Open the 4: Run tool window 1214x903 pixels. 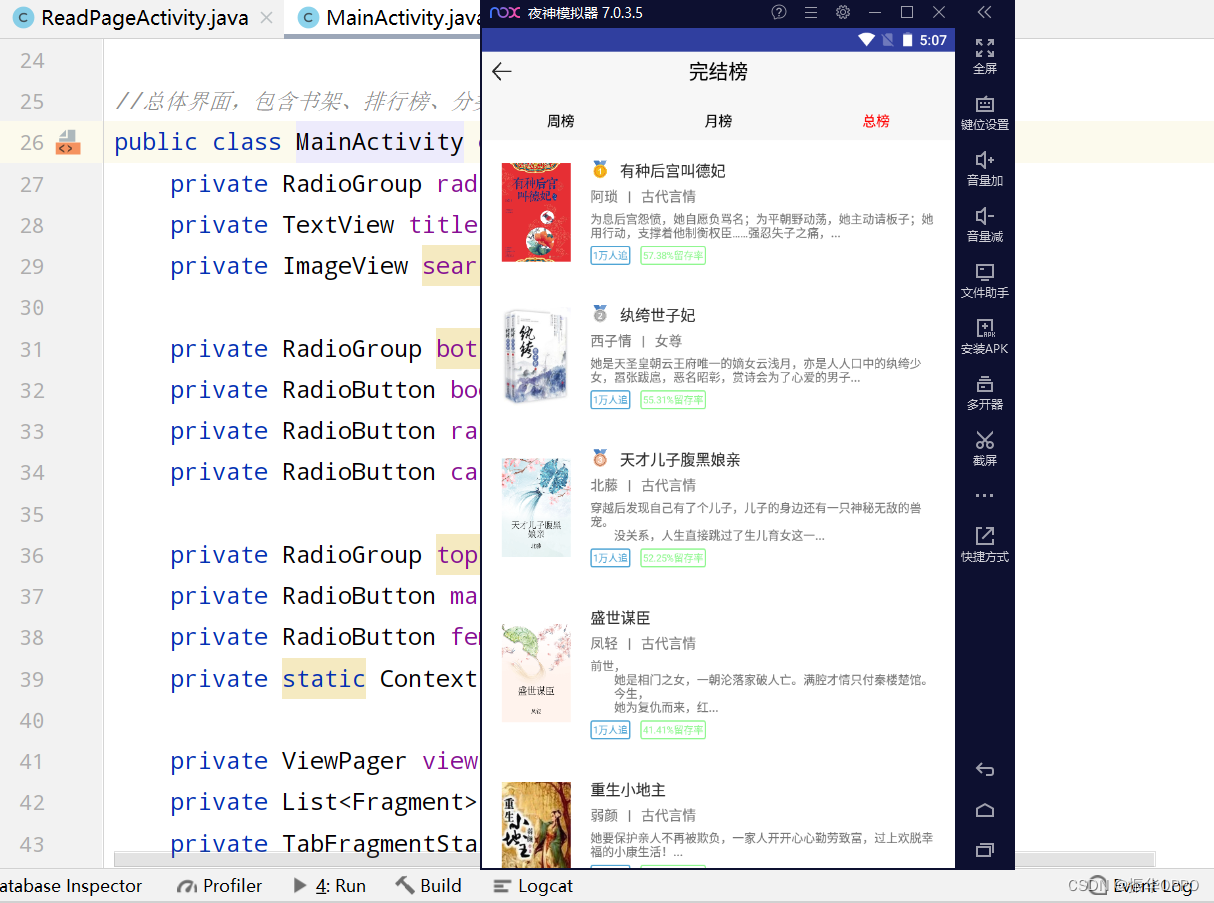pyautogui.click(x=329, y=886)
